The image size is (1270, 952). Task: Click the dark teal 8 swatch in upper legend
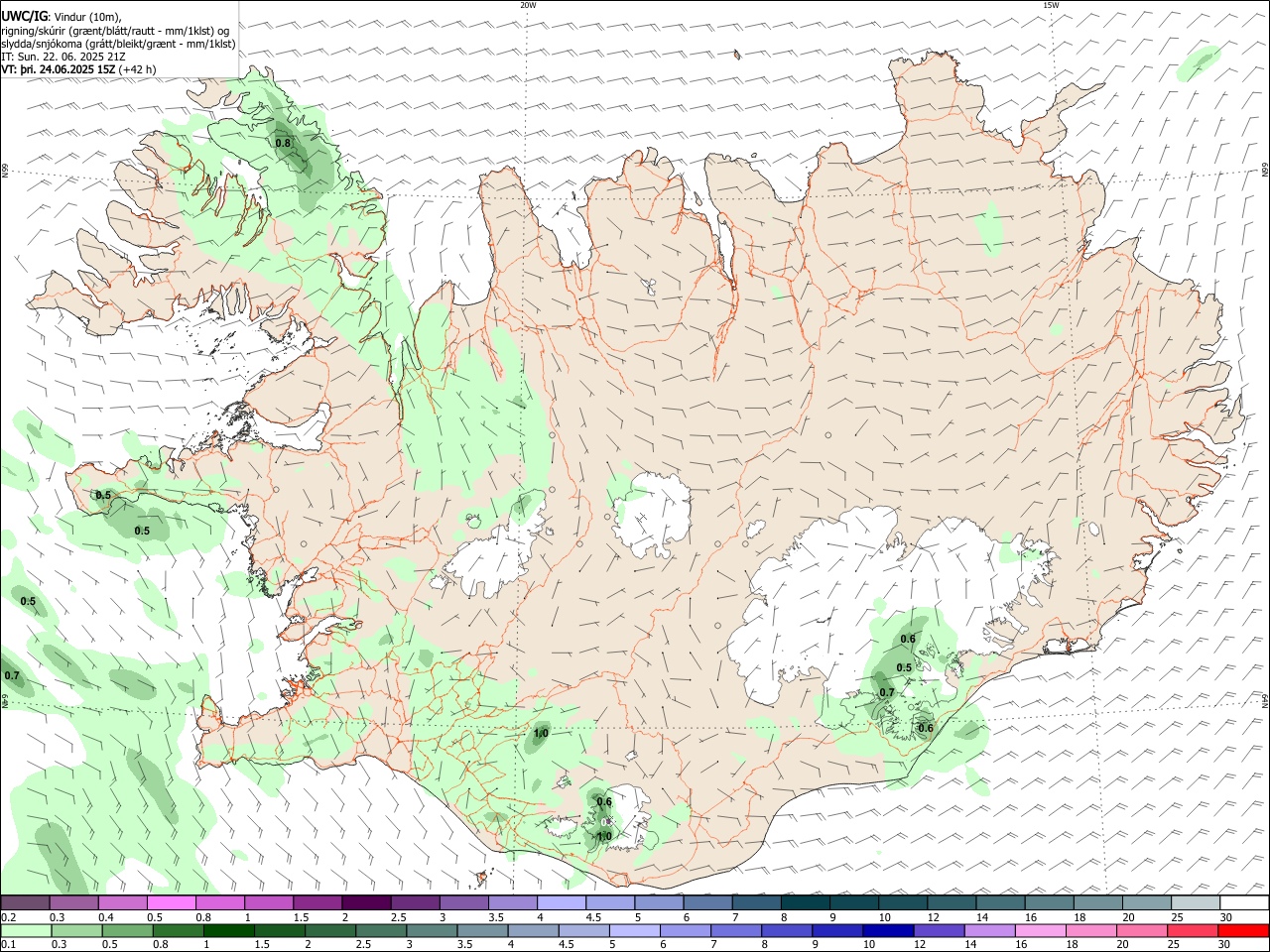805,903
